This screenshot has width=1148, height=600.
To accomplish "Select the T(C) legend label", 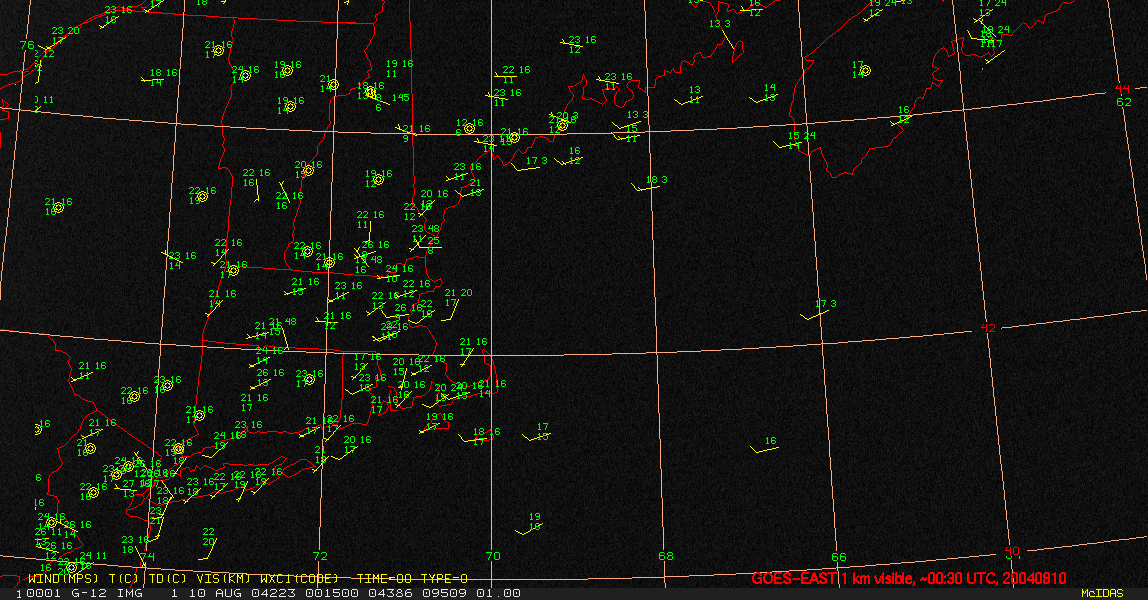I will (x=124, y=579).
